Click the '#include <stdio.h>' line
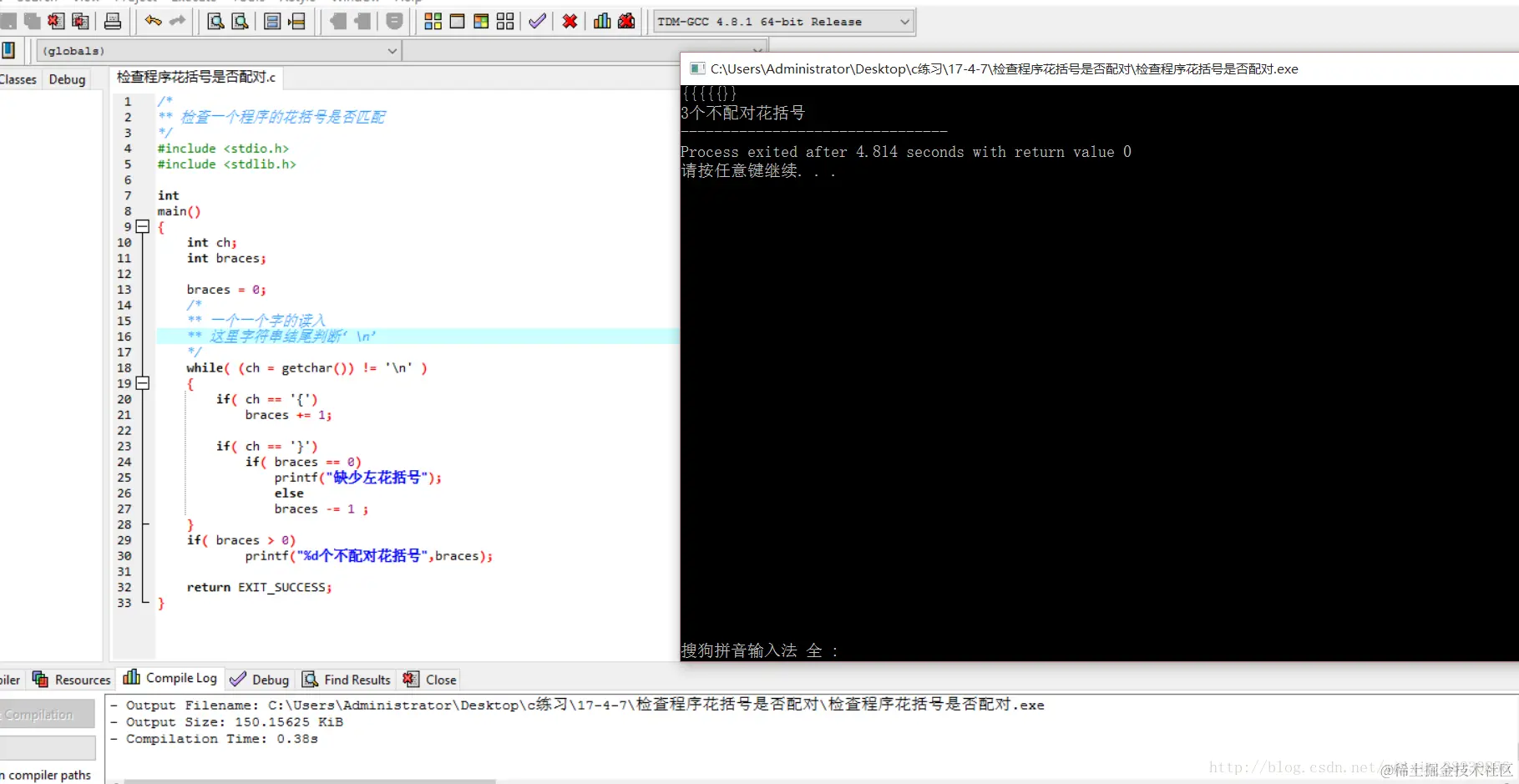Image resolution: width=1519 pixels, height=784 pixels. click(223, 149)
